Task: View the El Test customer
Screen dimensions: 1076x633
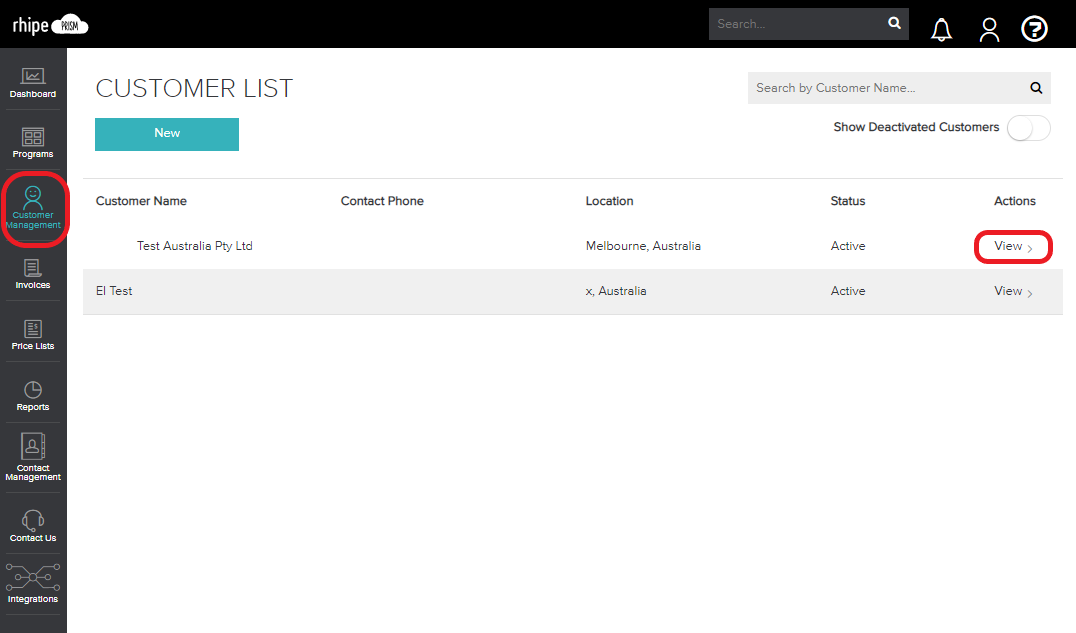Action: 1013,291
